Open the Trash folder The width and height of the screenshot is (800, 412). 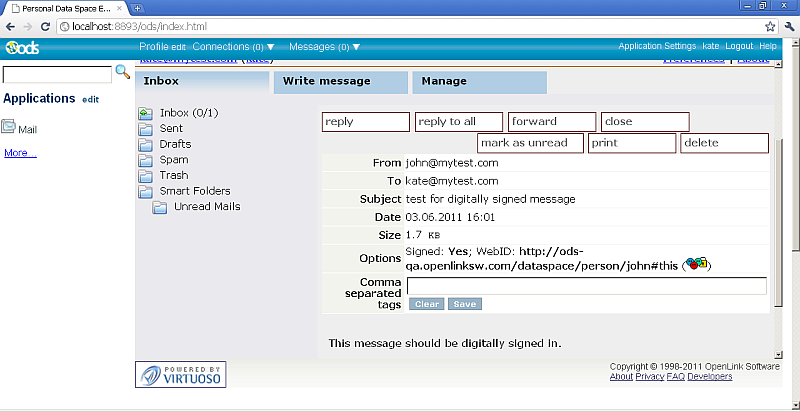coord(173,175)
